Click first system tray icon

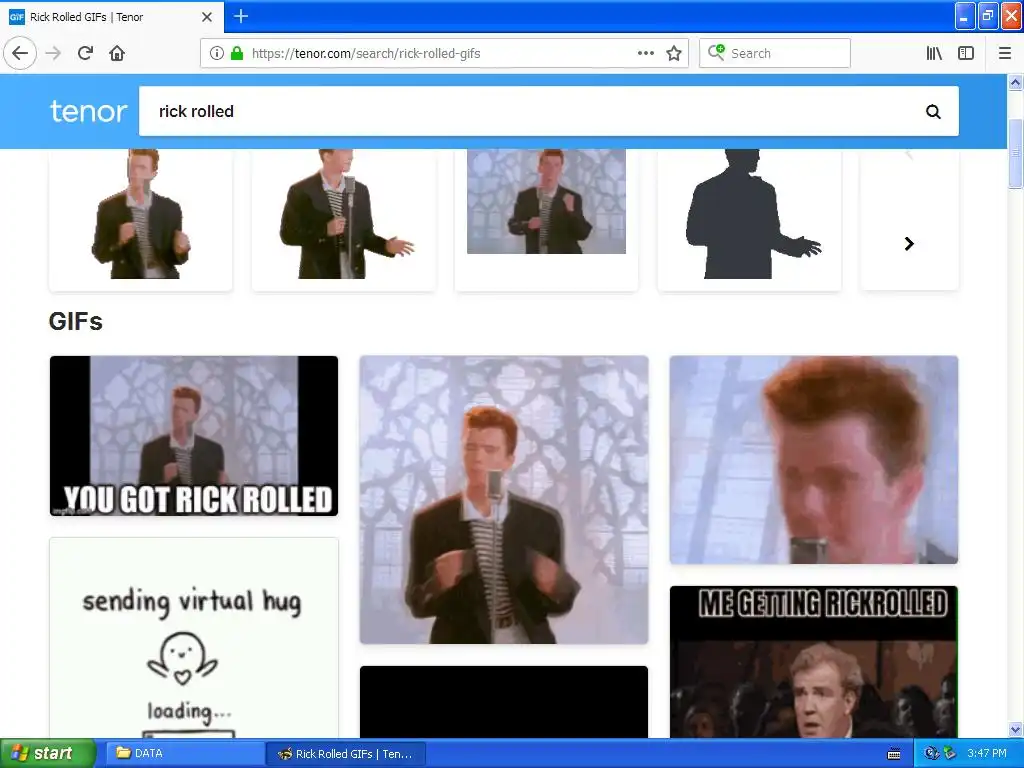(932, 753)
